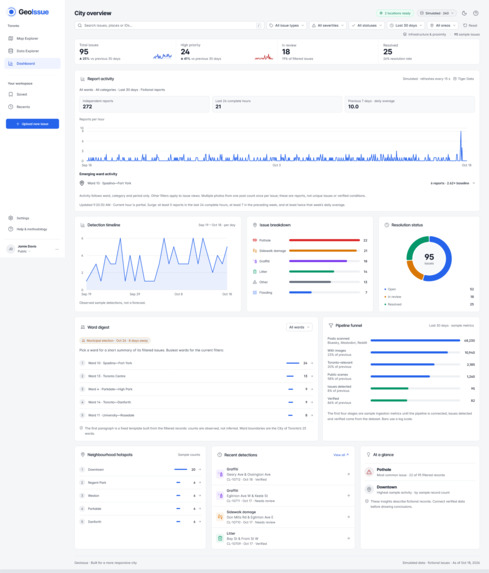Image resolution: width=489 pixels, height=573 pixels.
Task: Open the Sidewalk damage recent detection
Action: pyautogui.click(x=283, y=517)
